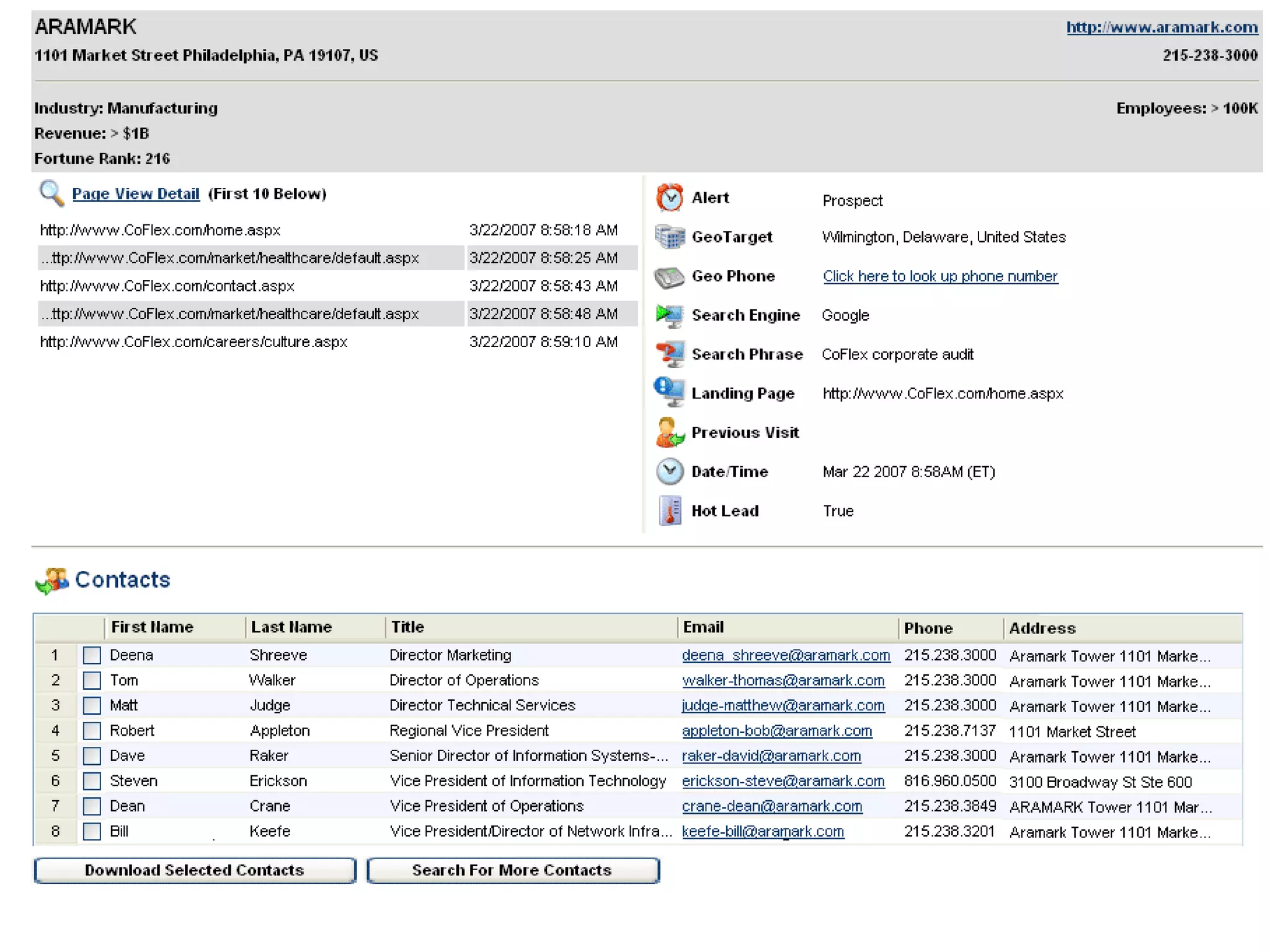The image size is (1270, 952).
Task: Click the Search Phrase icon
Action: [x=669, y=355]
